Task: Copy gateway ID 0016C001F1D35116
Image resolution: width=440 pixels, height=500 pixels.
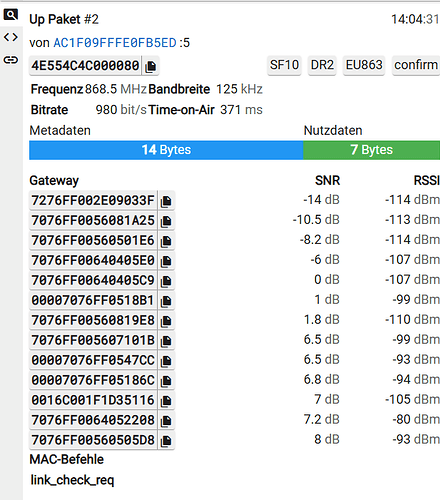Action: [x=166, y=401]
